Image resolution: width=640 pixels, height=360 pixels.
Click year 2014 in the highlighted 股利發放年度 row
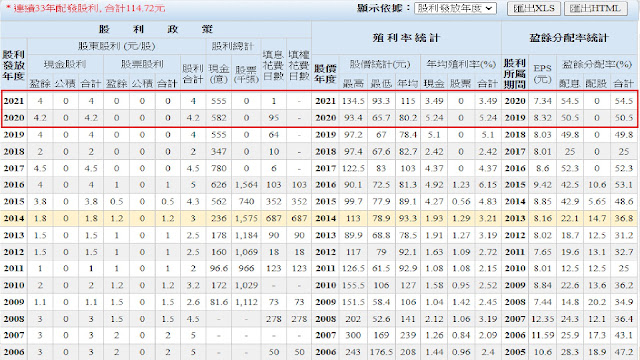click(14, 218)
